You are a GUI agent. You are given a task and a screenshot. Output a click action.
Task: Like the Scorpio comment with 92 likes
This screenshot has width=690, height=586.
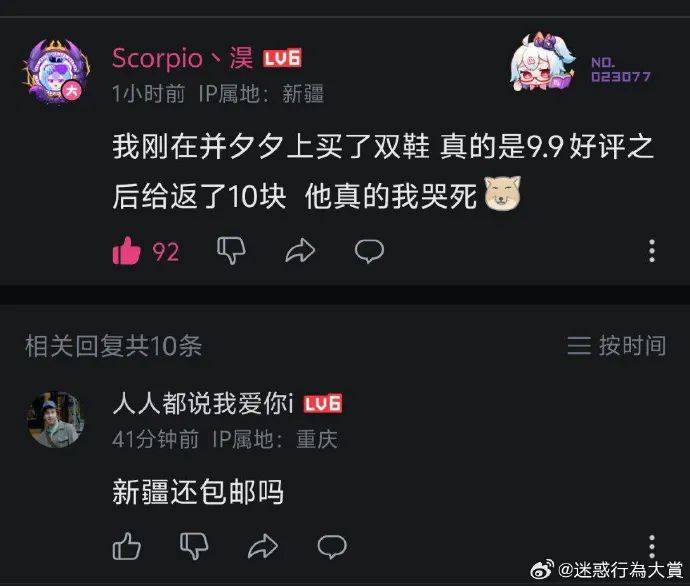[x=127, y=251]
